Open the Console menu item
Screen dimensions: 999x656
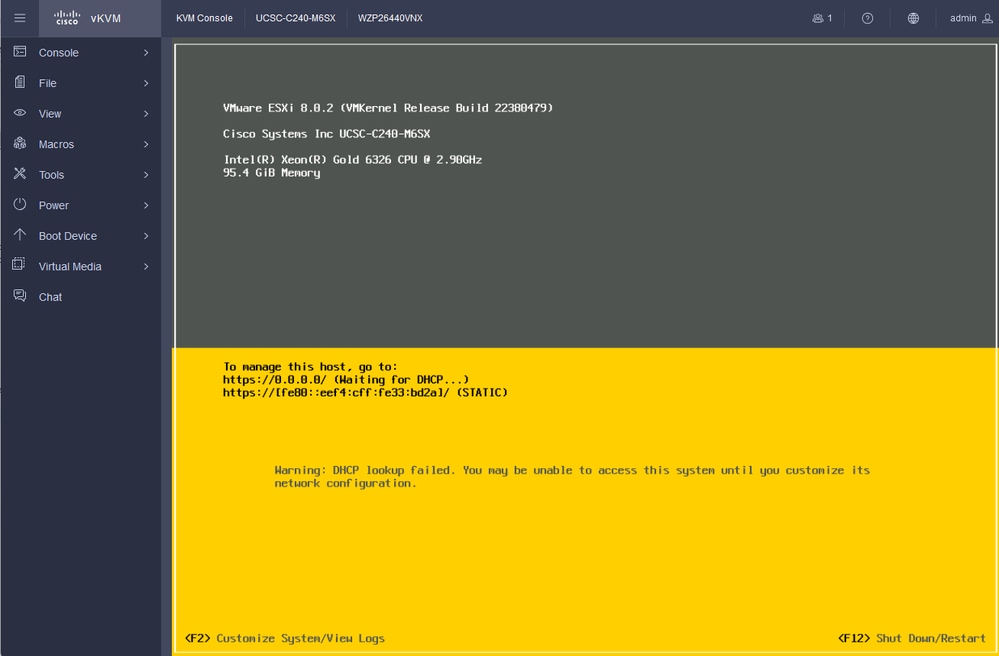click(80, 53)
